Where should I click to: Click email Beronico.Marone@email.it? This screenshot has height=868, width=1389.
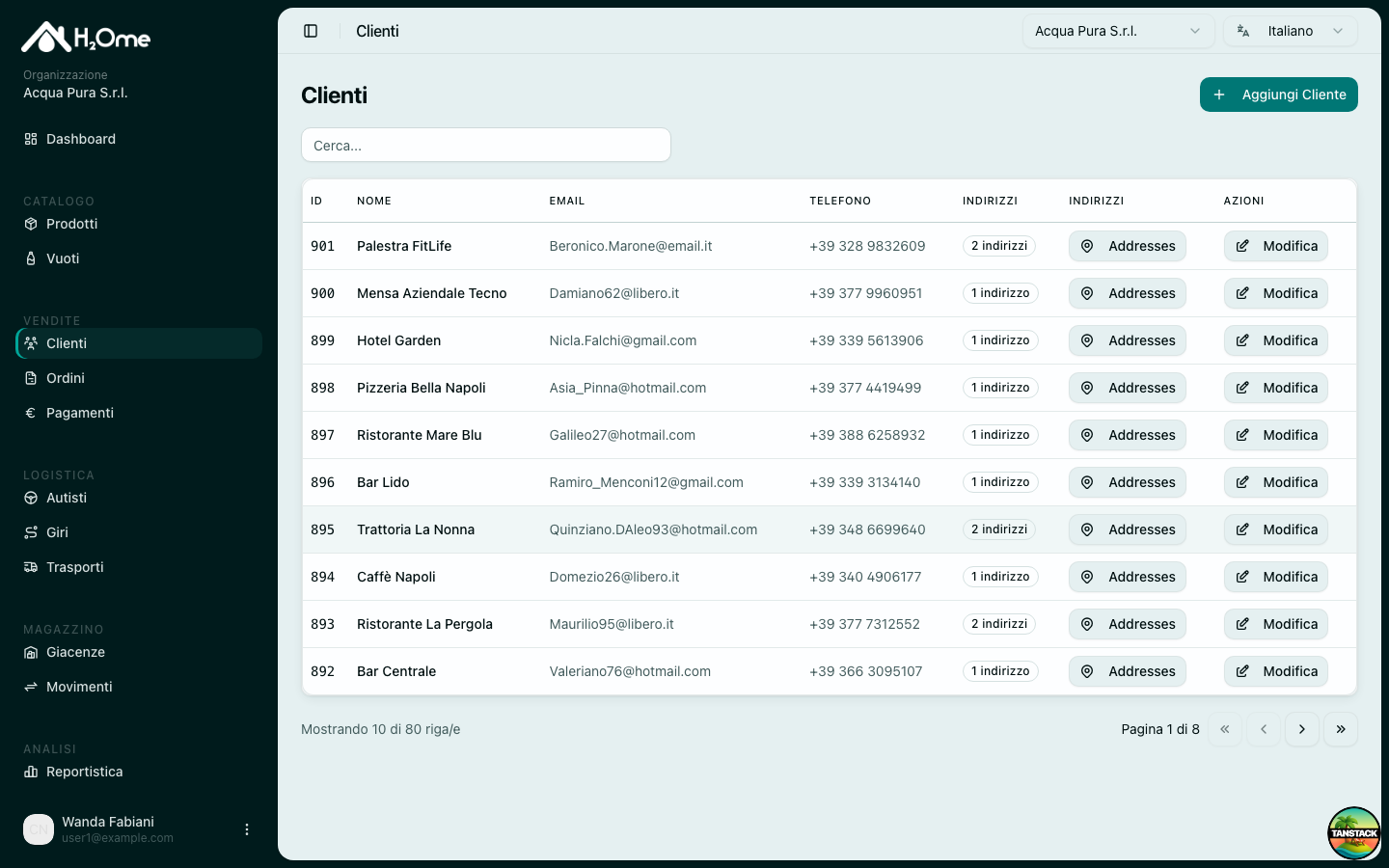[631, 246]
